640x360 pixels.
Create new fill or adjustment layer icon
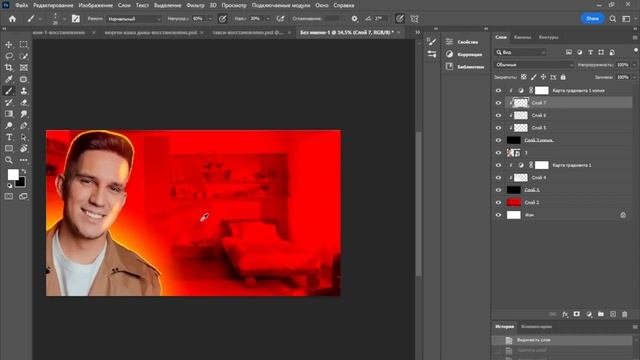click(x=589, y=314)
